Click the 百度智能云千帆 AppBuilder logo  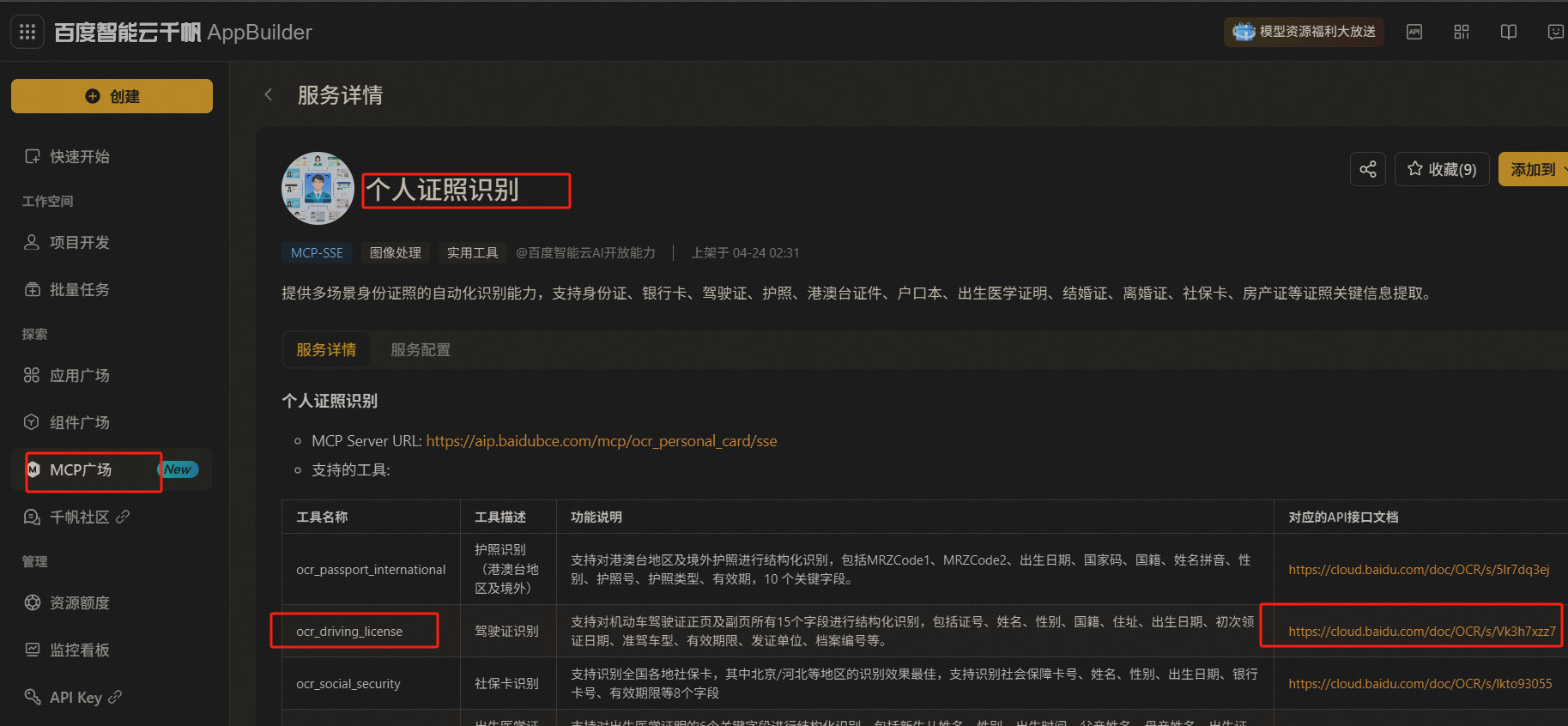point(183,33)
